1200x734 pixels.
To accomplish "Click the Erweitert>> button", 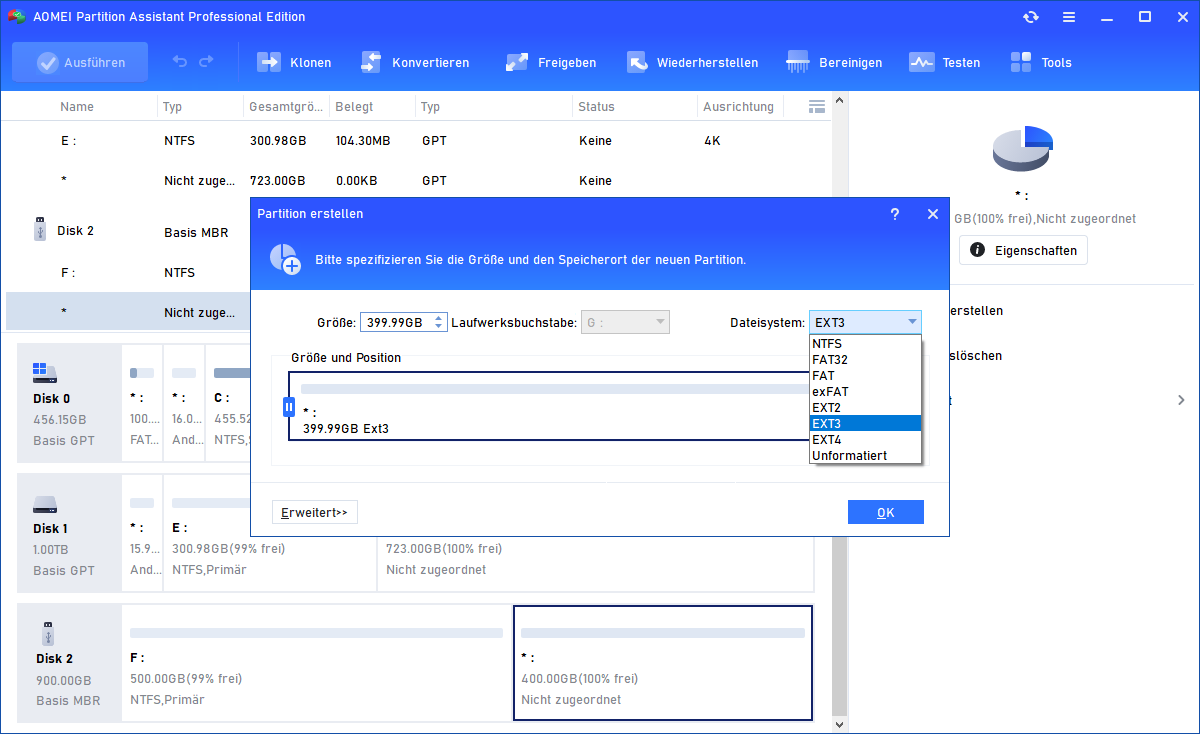I will pos(314,512).
